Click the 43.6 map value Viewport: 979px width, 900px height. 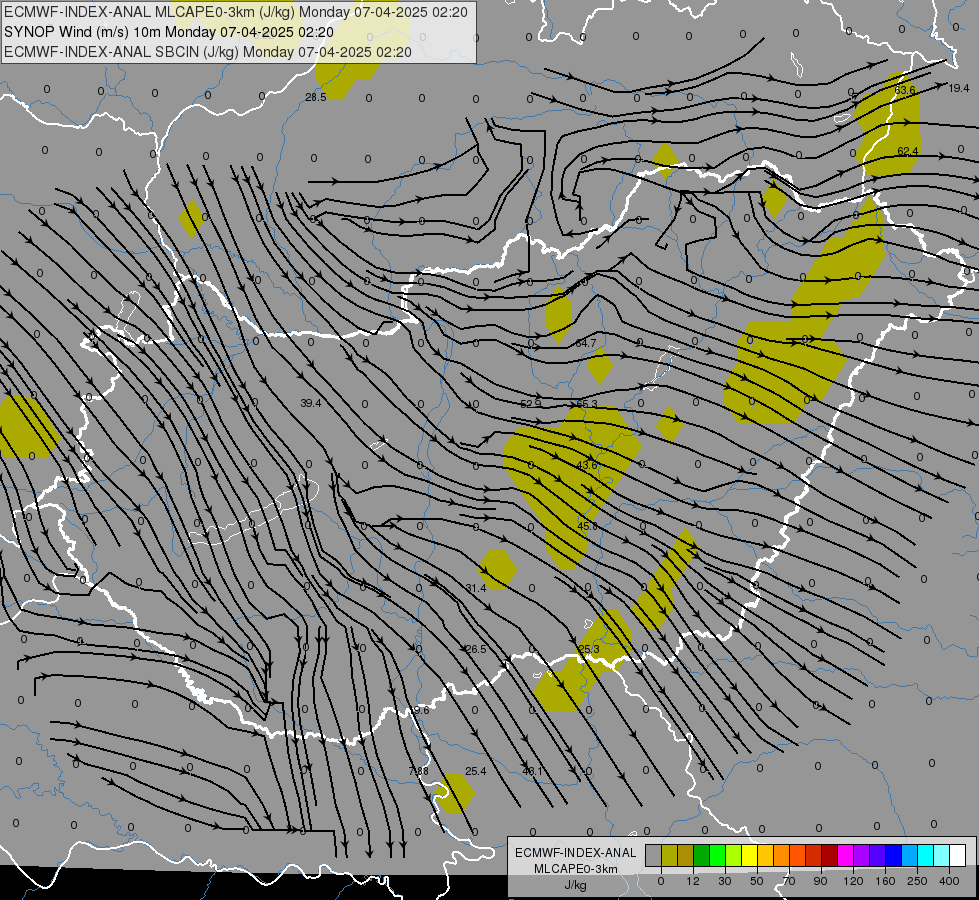coord(587,465)
